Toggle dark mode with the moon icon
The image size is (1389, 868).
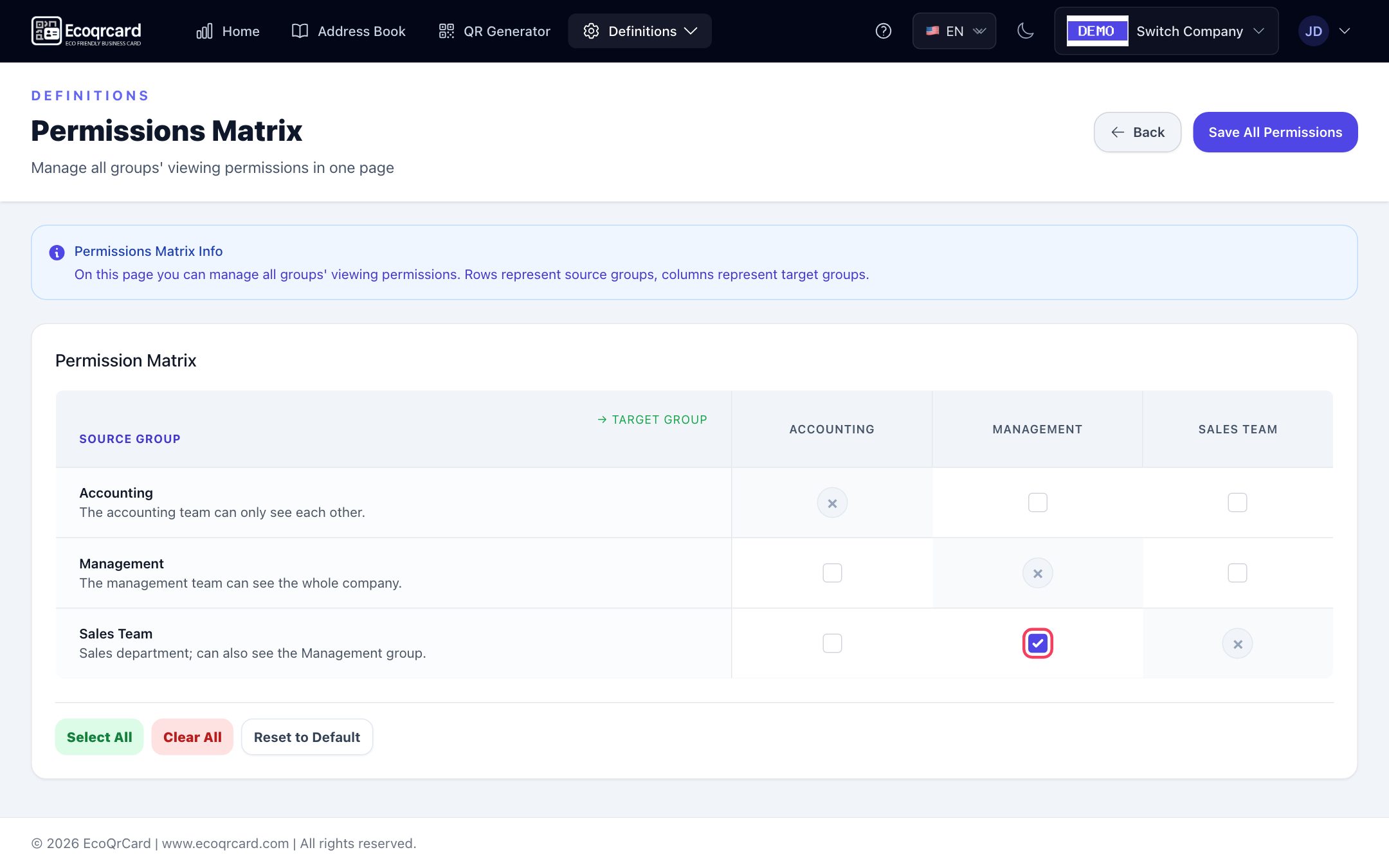(1026, 31)
